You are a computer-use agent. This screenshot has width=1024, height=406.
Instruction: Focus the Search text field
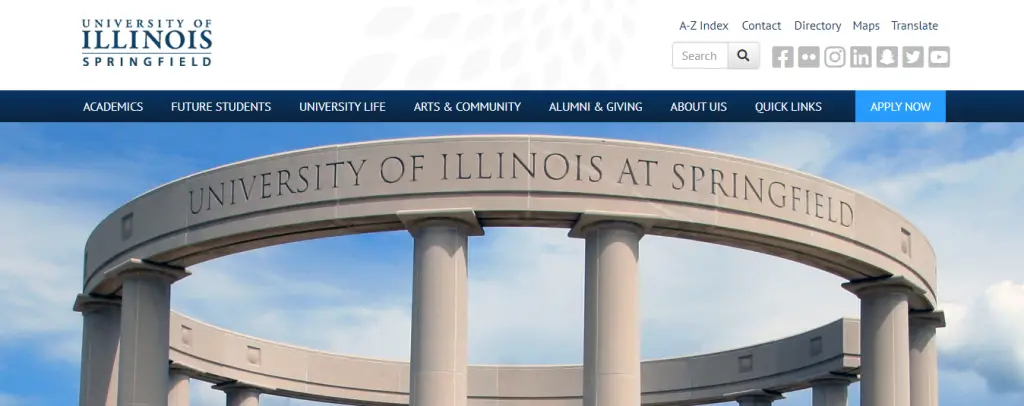700,55
